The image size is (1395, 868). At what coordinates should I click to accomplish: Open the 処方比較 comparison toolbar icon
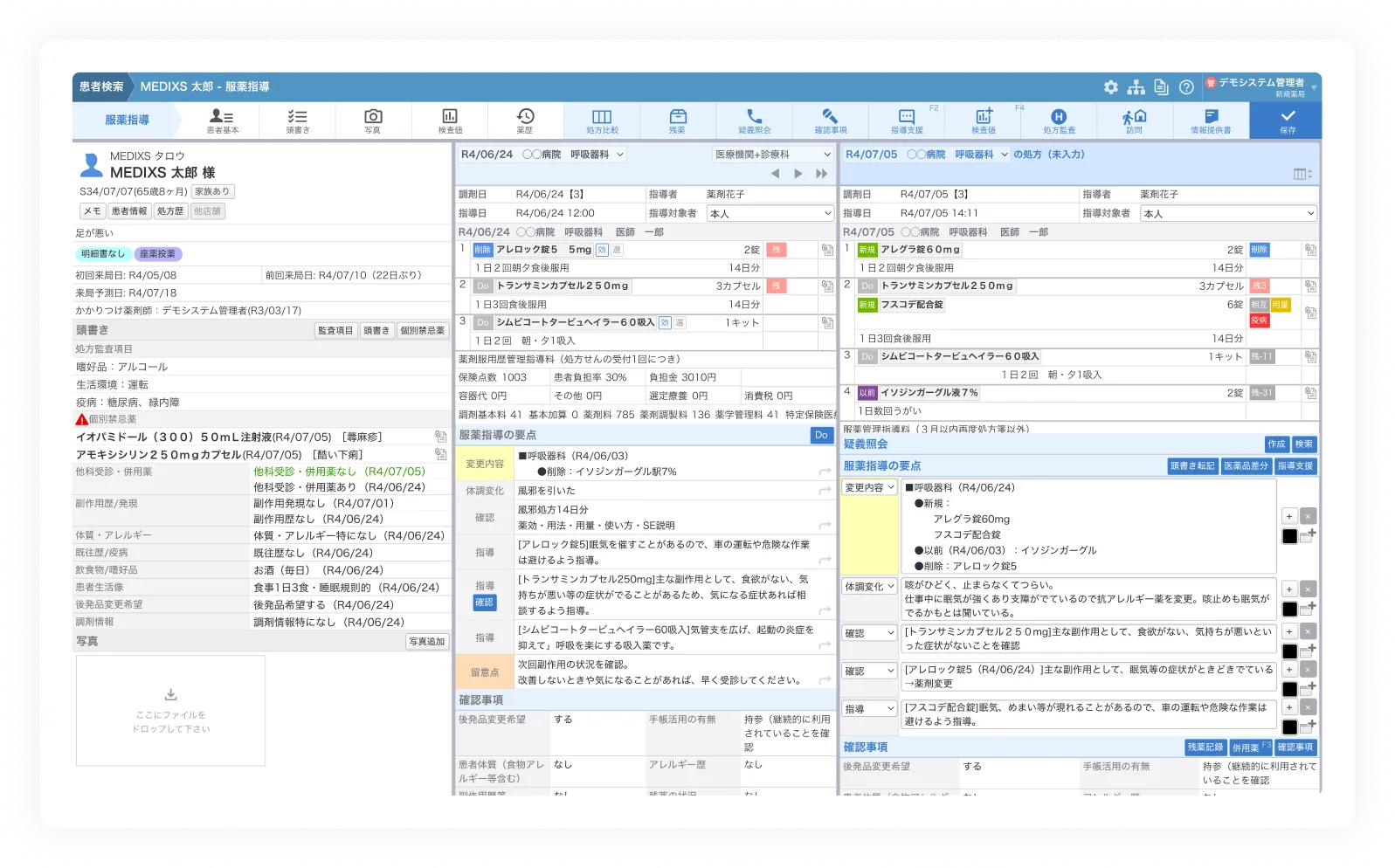tap(602, 121)
